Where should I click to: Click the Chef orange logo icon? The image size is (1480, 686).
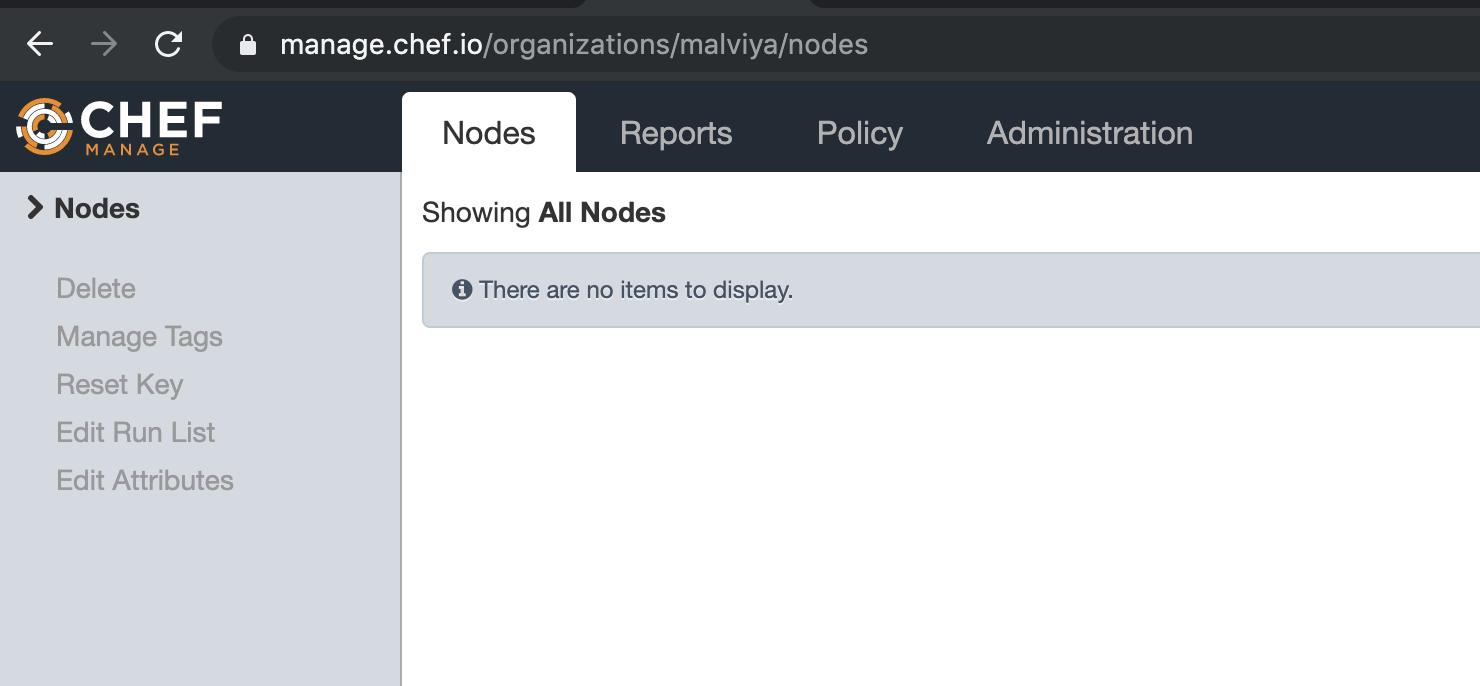tap(42, 126)
